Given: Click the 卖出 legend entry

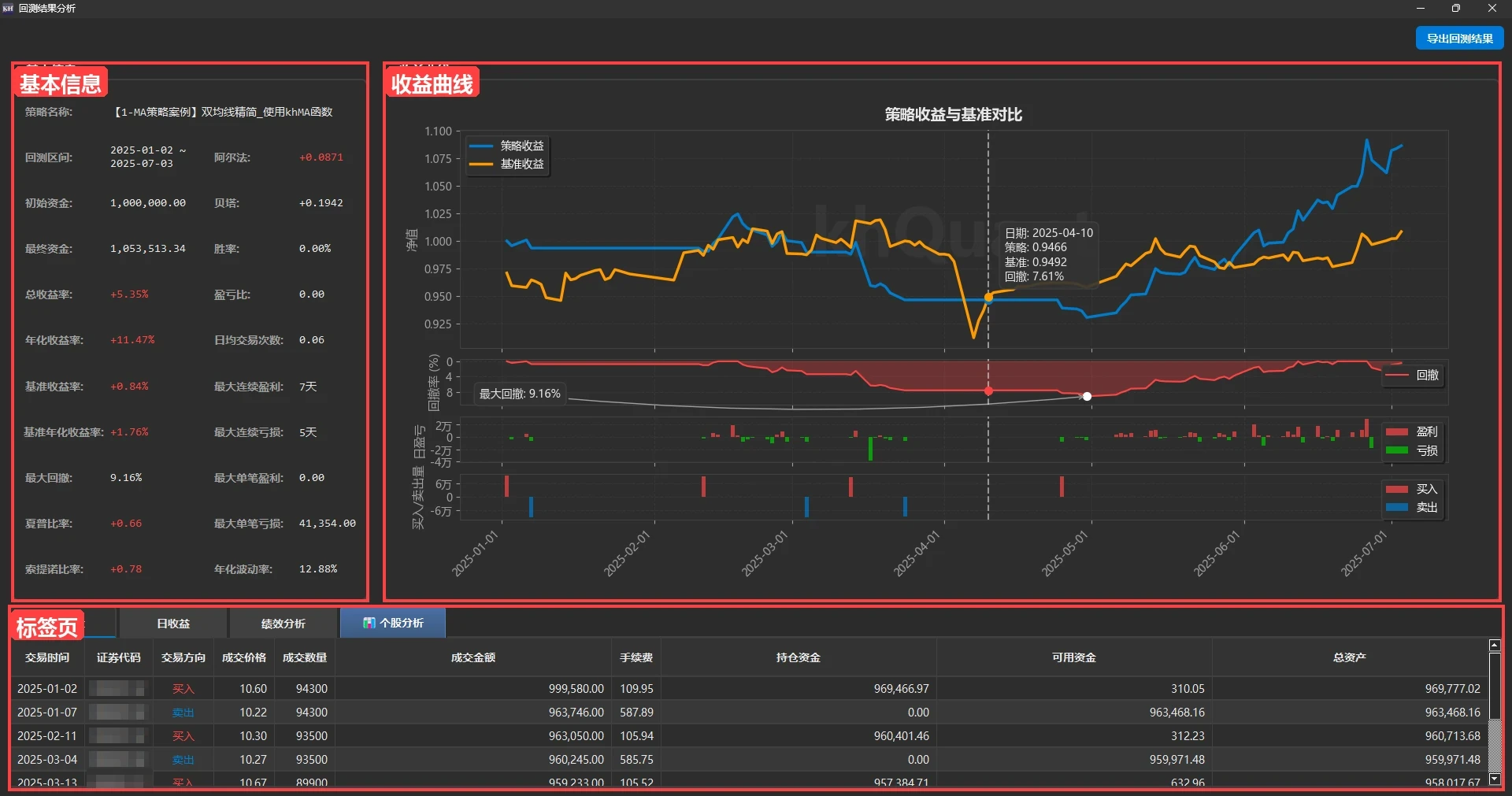Looking at the screenshot, I should [x=1414, y=507].
